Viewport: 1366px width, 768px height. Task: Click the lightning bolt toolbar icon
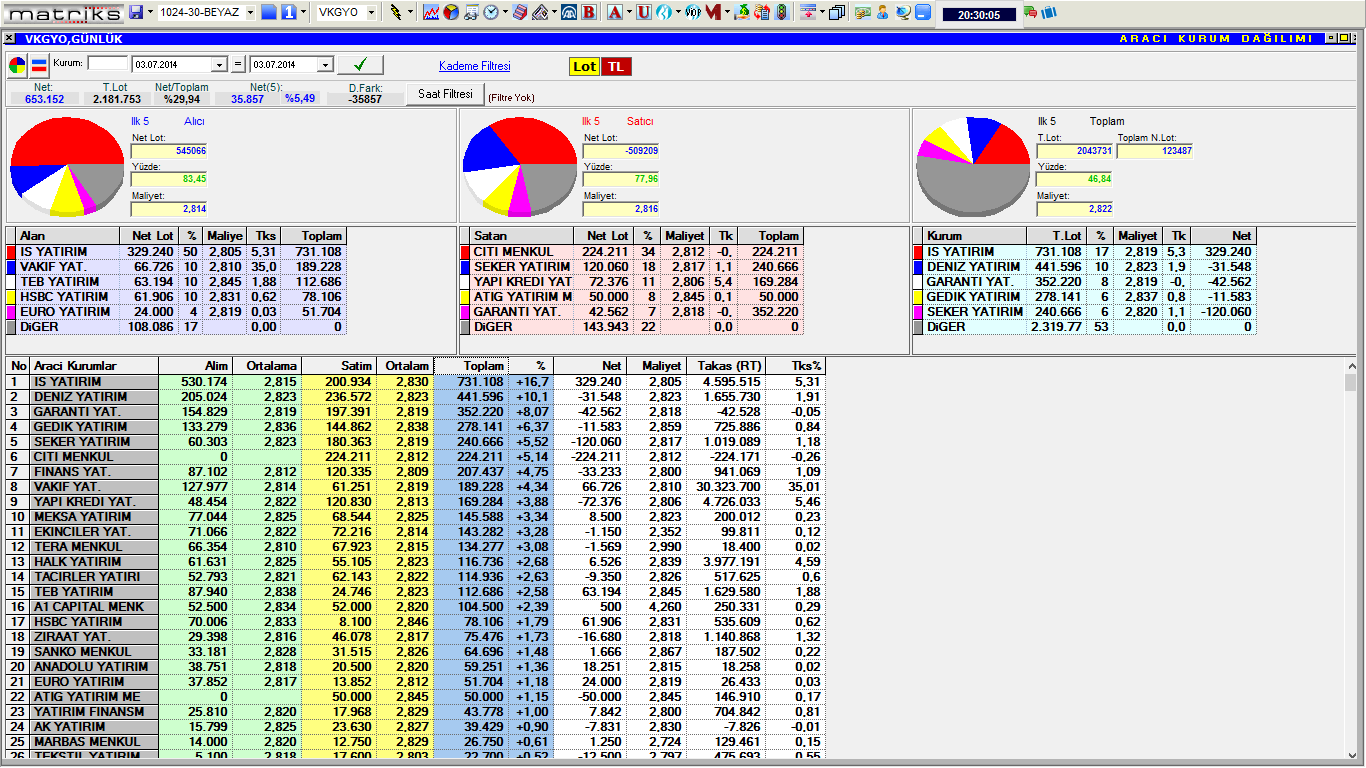coord(396,13)
